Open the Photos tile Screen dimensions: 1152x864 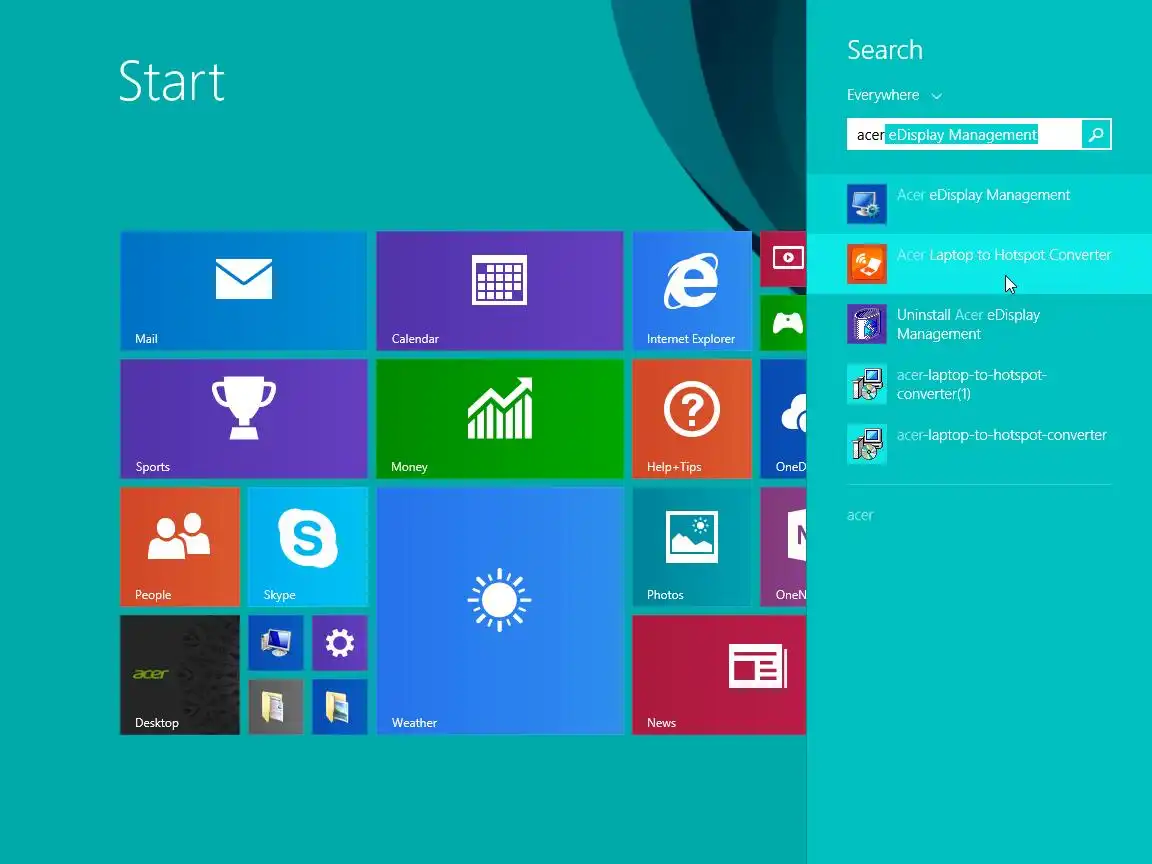692,547
